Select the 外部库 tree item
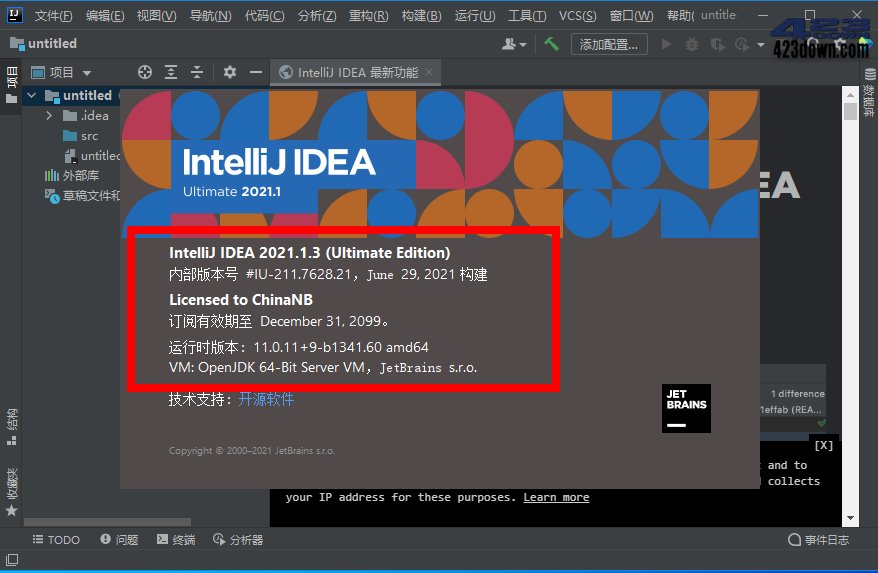 [72, 175]
